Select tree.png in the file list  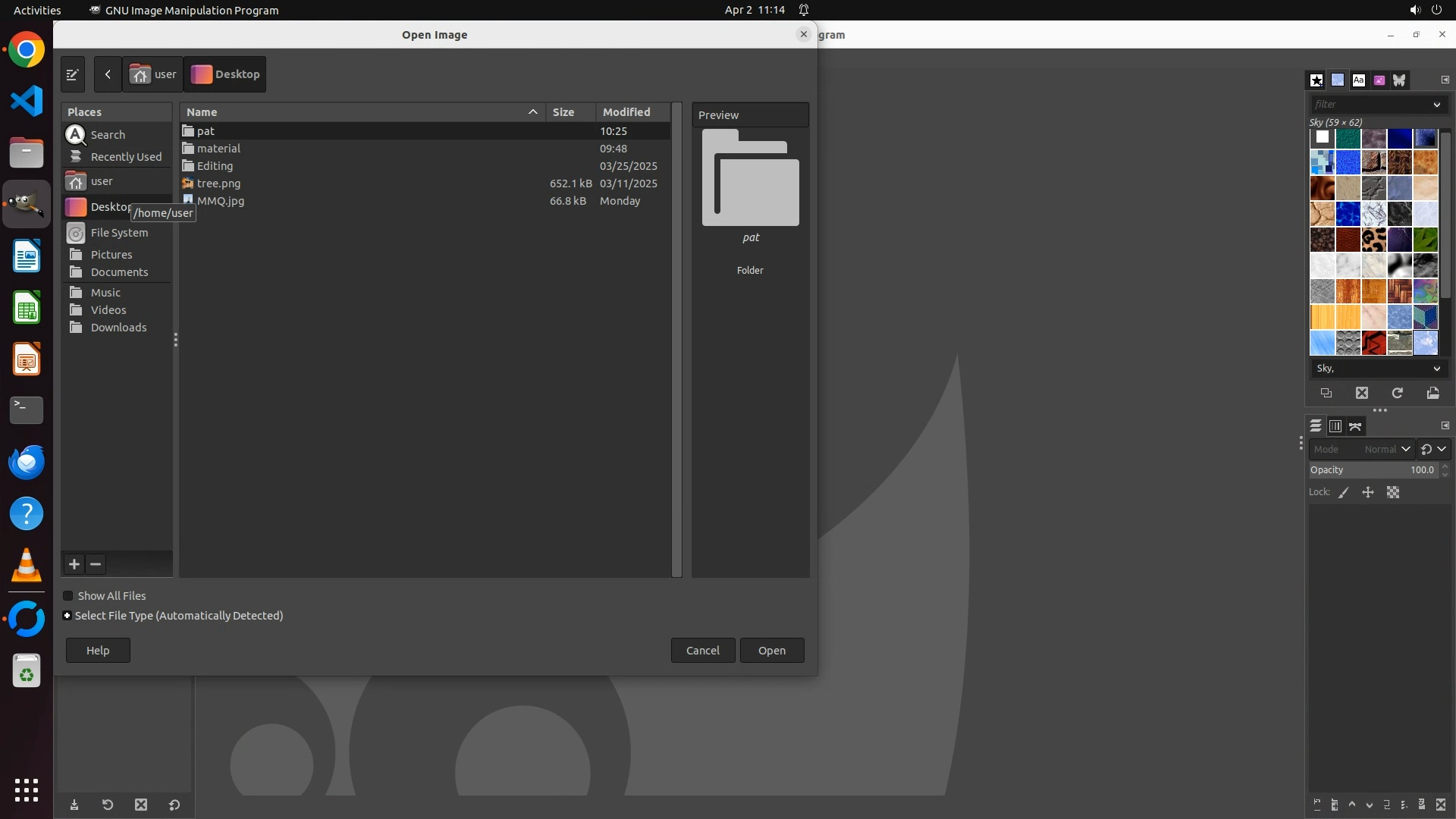click(x=219, y=184)
